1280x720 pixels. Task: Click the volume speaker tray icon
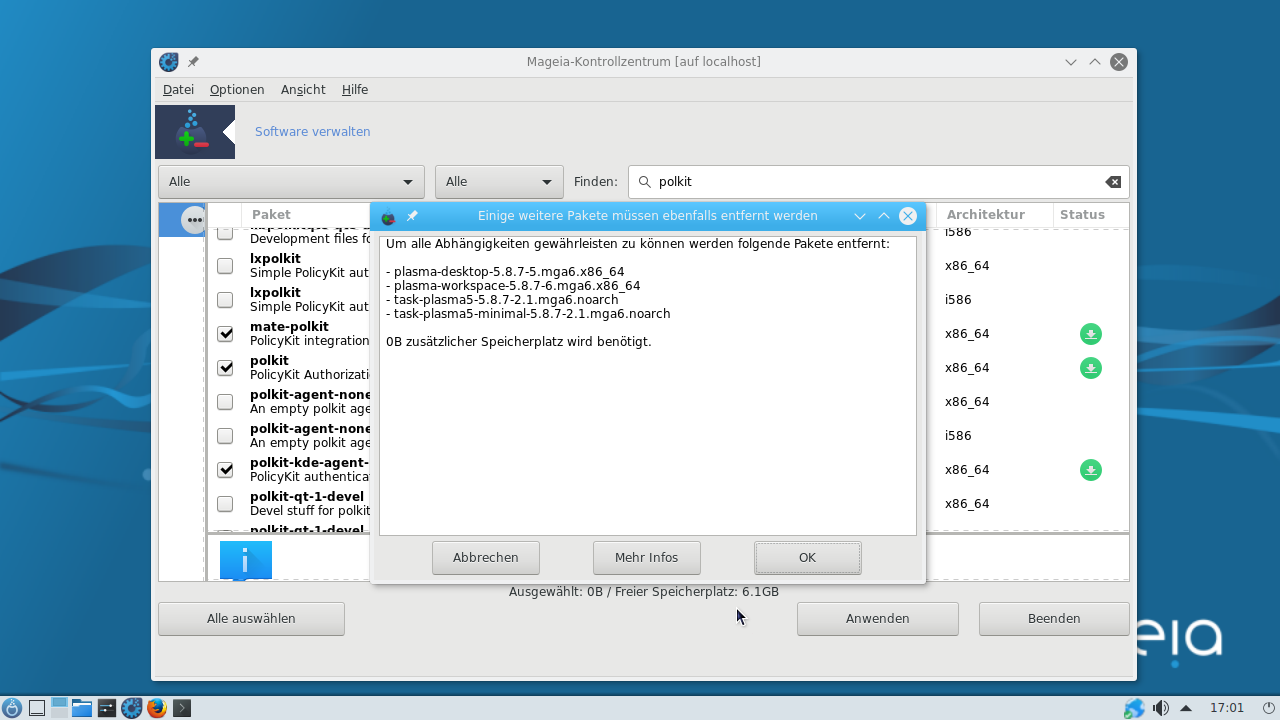[1161, 708]
